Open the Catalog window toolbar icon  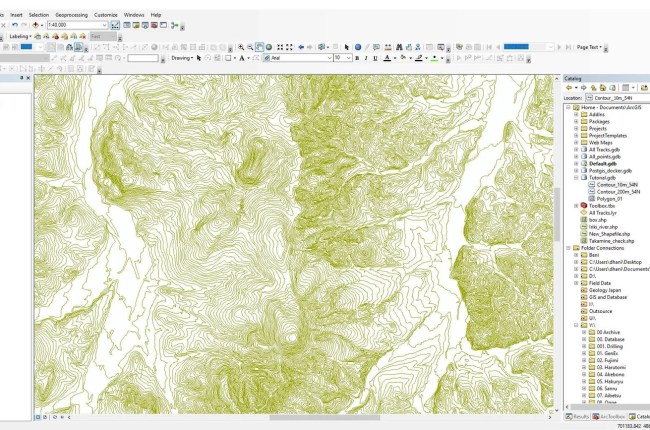(136, 25)
